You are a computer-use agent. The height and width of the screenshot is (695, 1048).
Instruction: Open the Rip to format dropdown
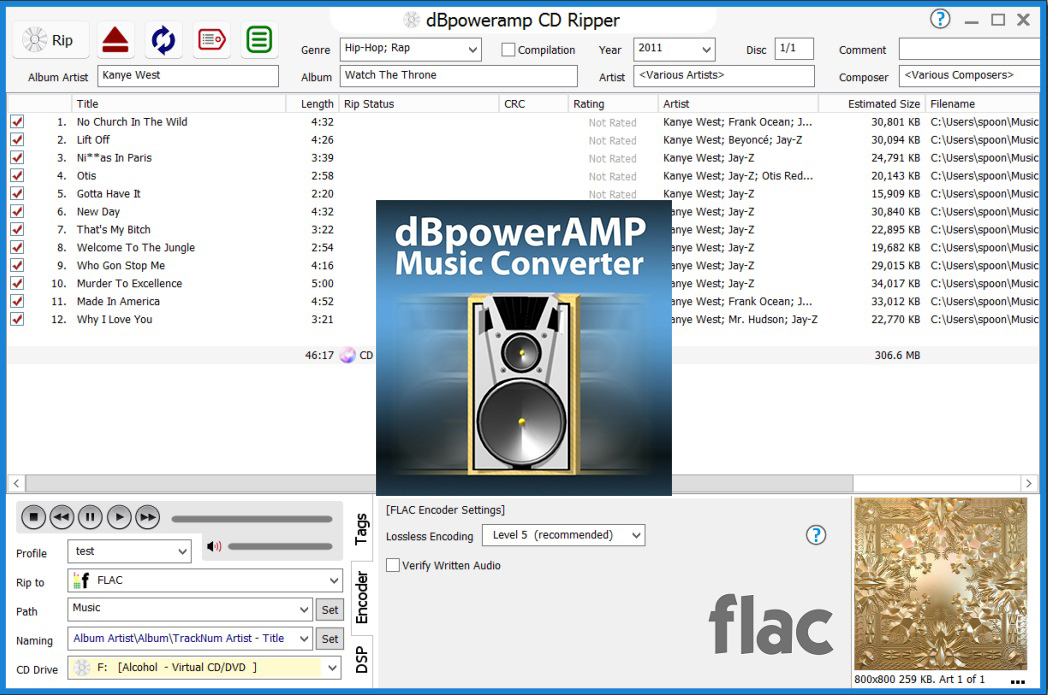(x=334, y=581)
